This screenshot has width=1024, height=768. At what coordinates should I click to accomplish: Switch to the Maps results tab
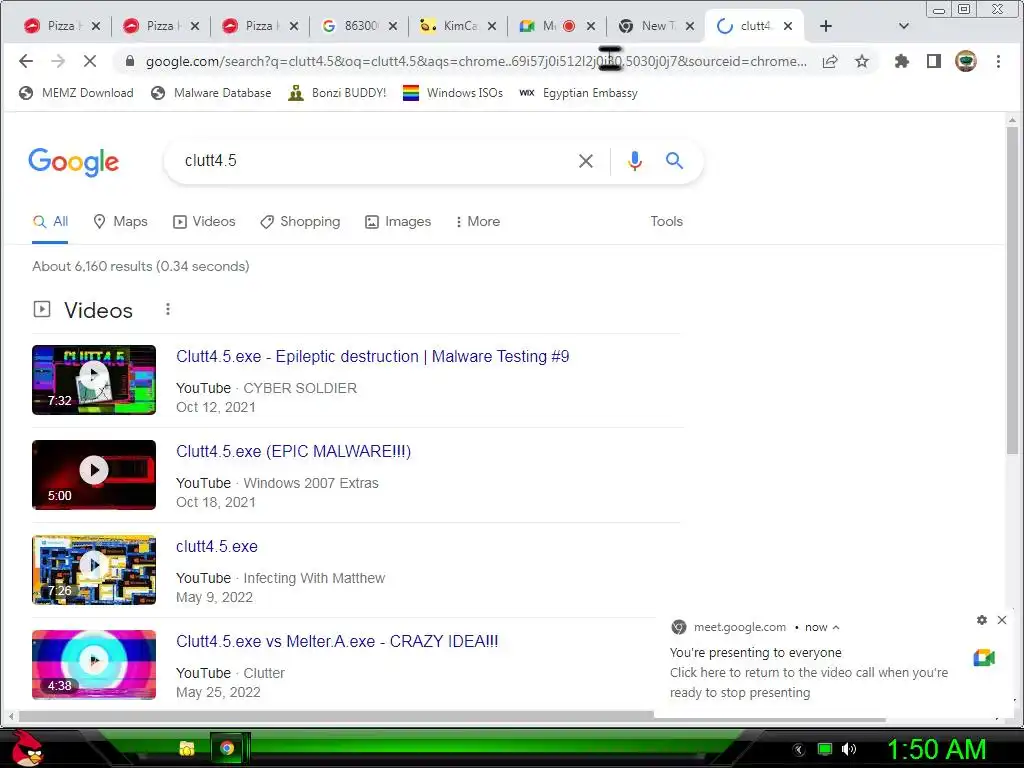121,221
